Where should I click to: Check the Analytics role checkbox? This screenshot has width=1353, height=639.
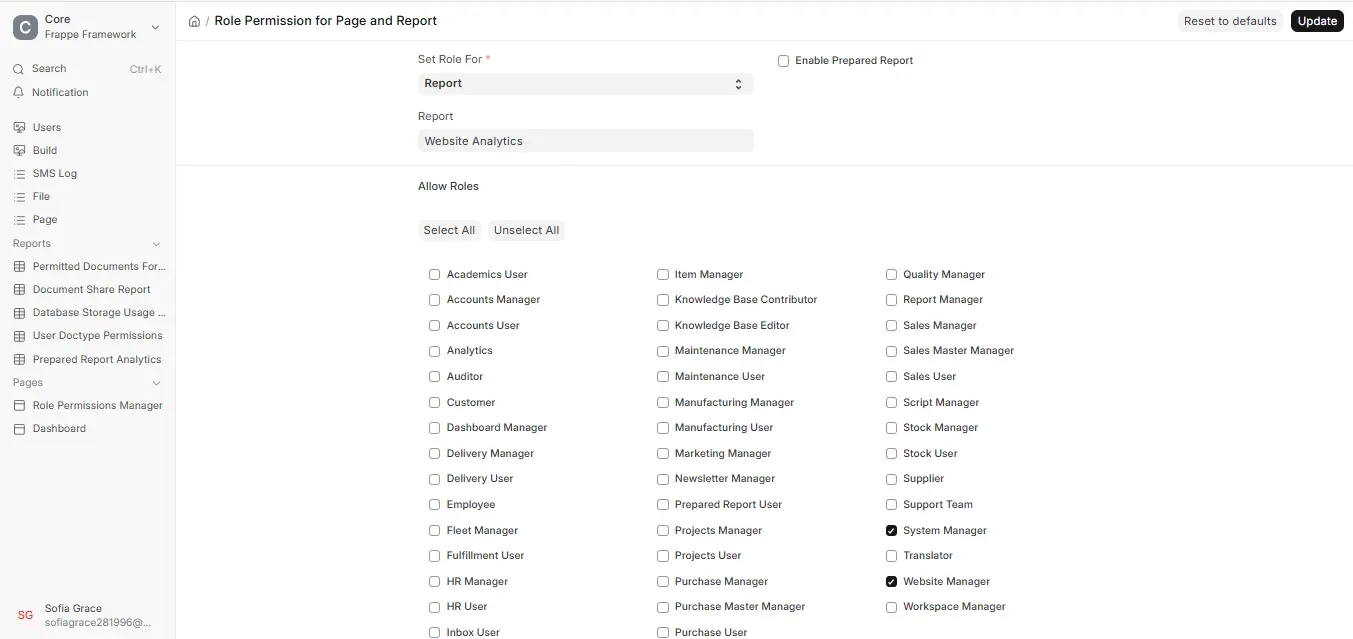pyautogui.click(x=434, y=350)
